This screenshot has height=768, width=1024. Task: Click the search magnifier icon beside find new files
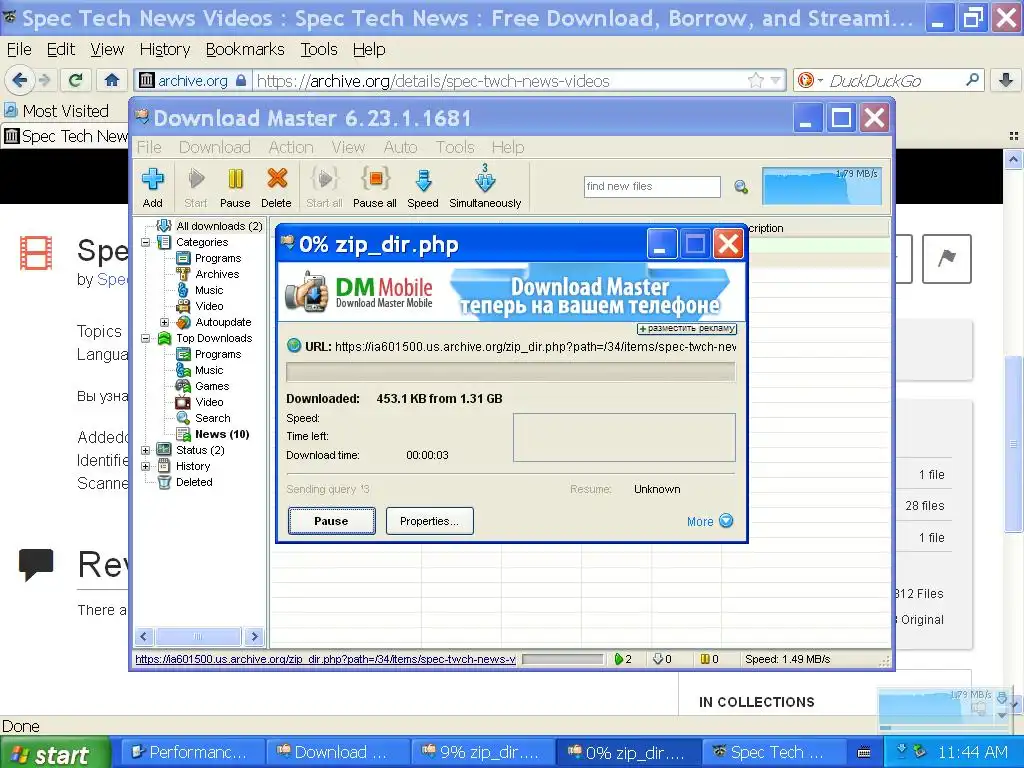pyautogui.click(x=741, y=187)
